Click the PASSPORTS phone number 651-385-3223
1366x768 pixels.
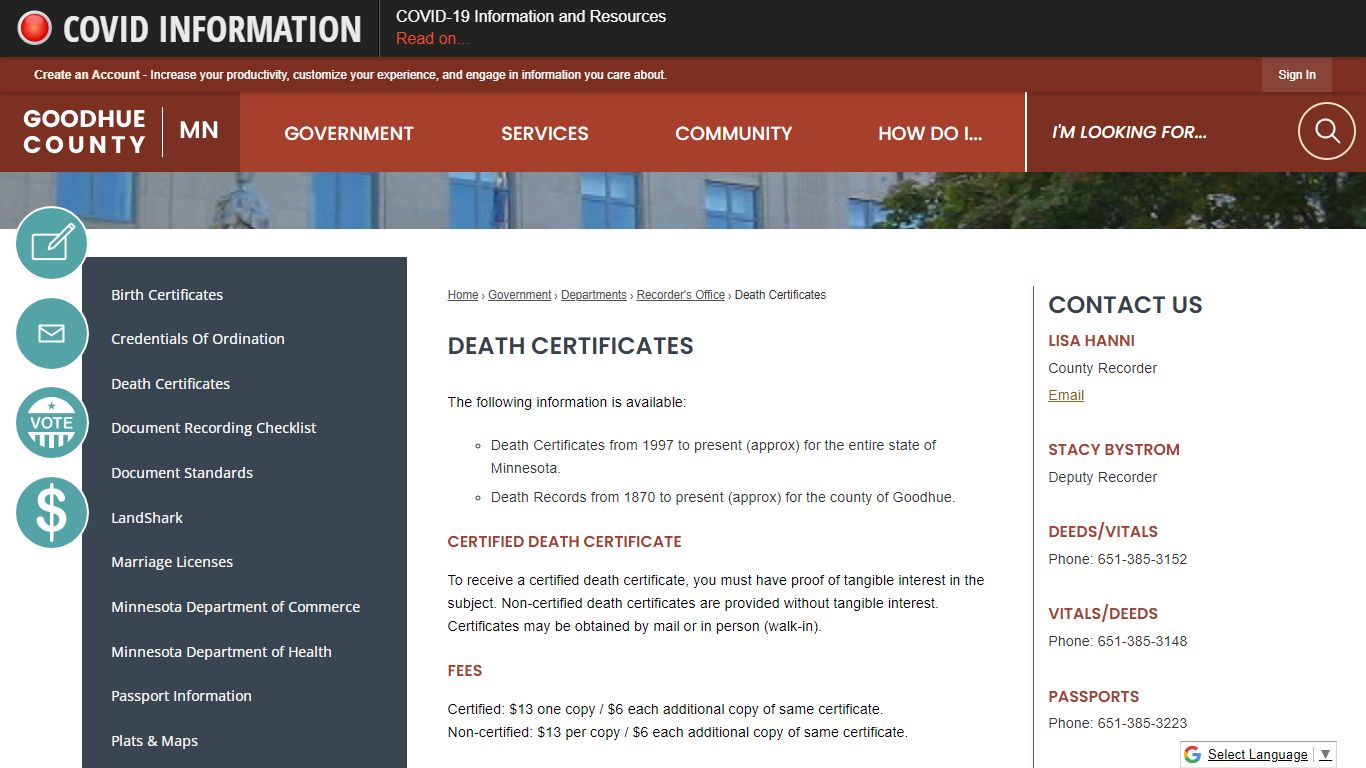point(1142,723)
